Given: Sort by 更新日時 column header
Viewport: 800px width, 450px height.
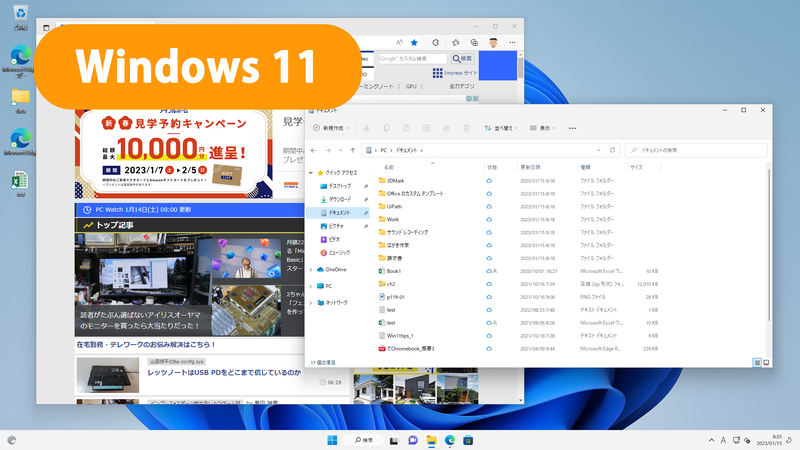Looking at the screenshot, I should tap(530, 167).
